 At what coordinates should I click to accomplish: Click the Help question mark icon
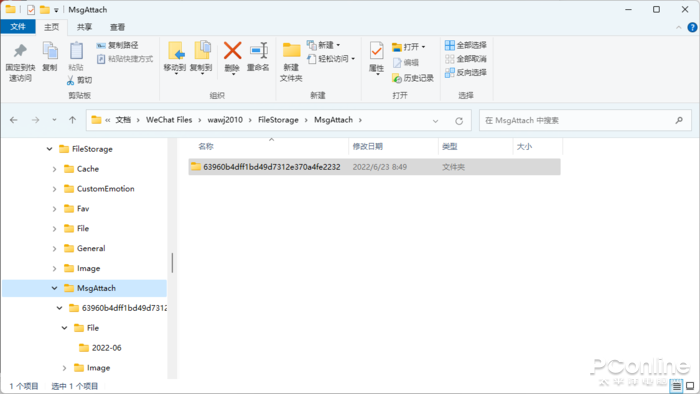(x=692, y=27)
